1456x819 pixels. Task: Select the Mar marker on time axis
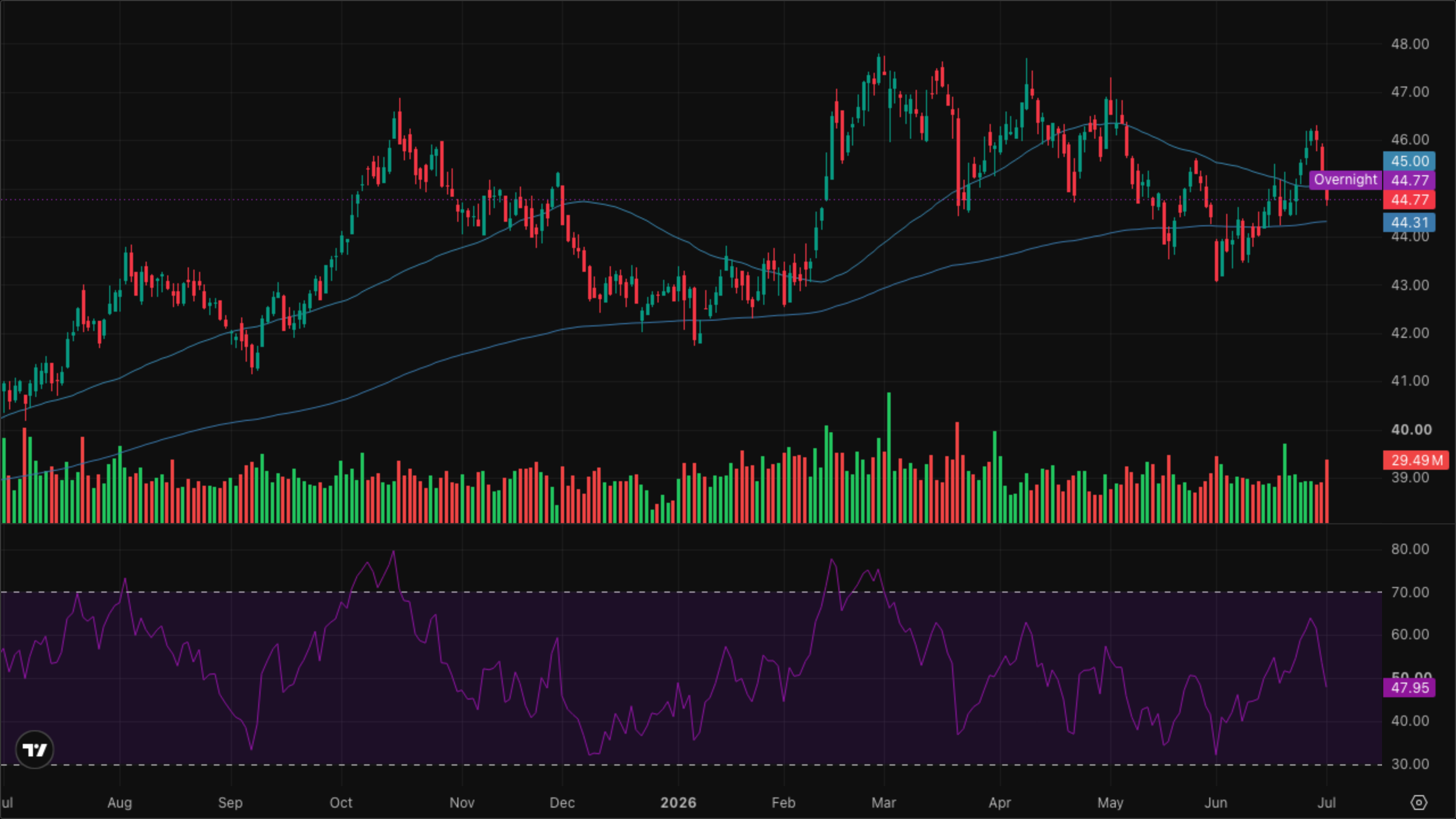click(884, 803)
